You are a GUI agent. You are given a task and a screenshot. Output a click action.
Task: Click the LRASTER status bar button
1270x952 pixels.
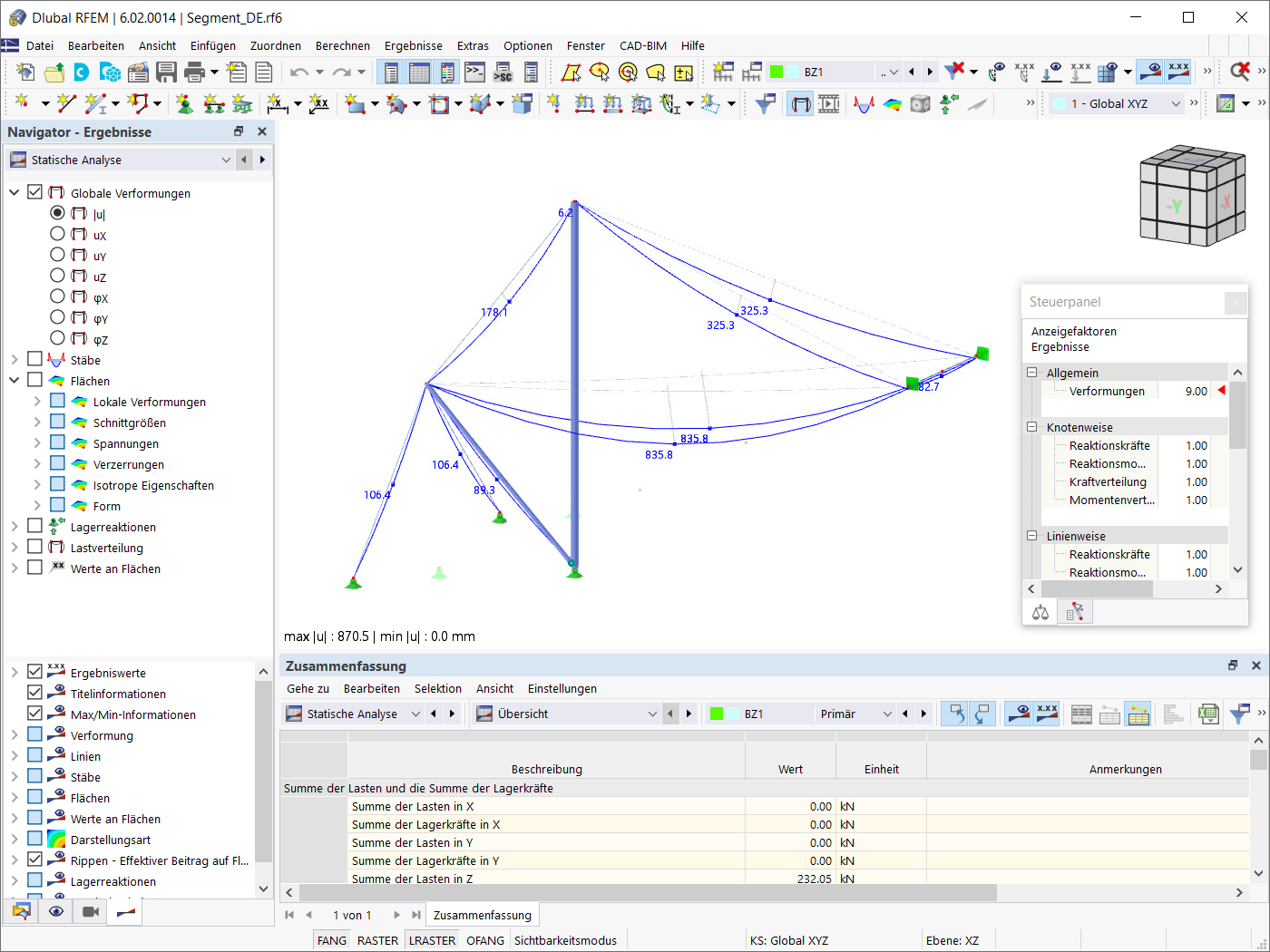pyautogui.click(x=433, y=940)
